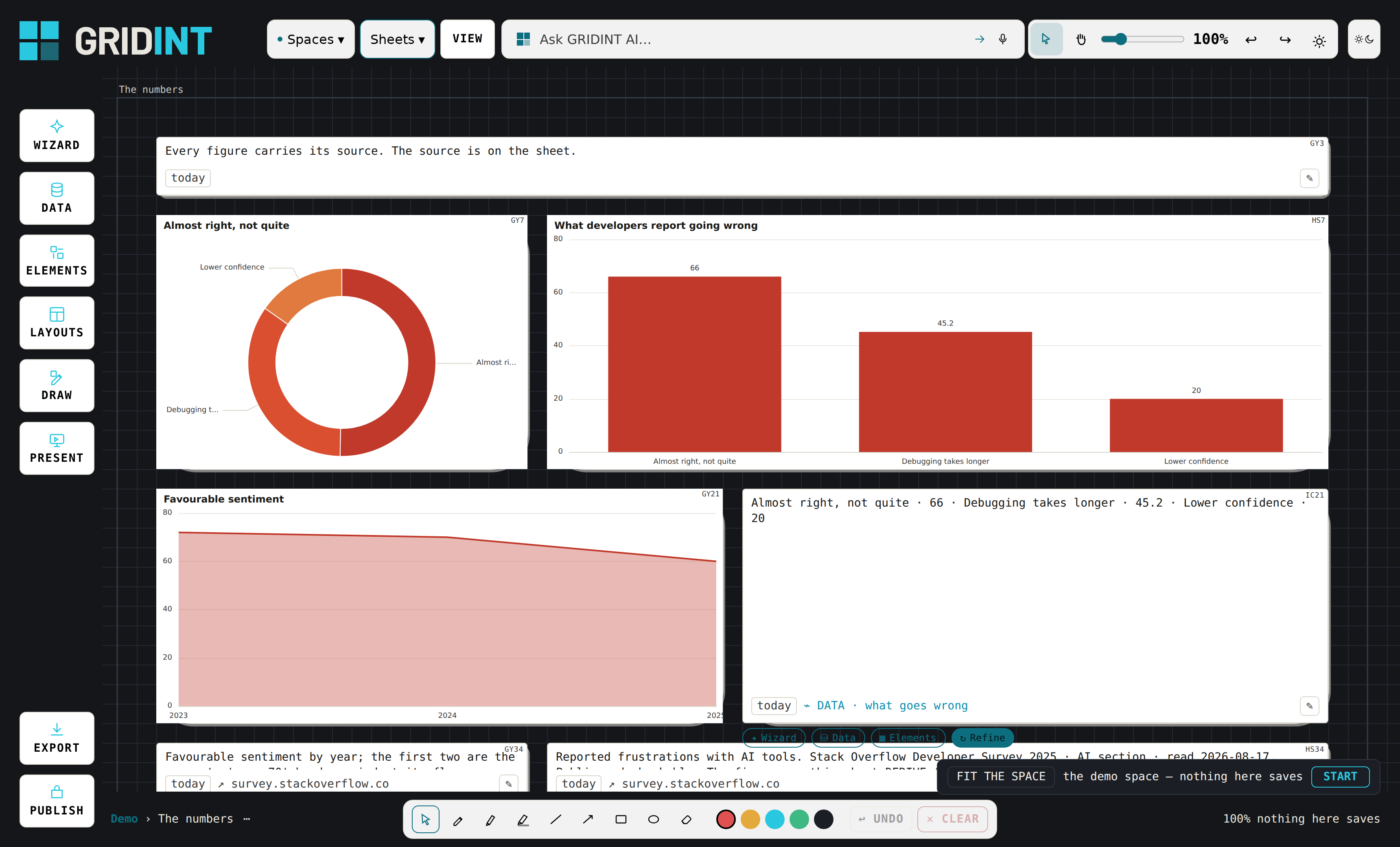Activate the microphone voice input
This screenshot has height=847, width=1400.
(1003, 39)
